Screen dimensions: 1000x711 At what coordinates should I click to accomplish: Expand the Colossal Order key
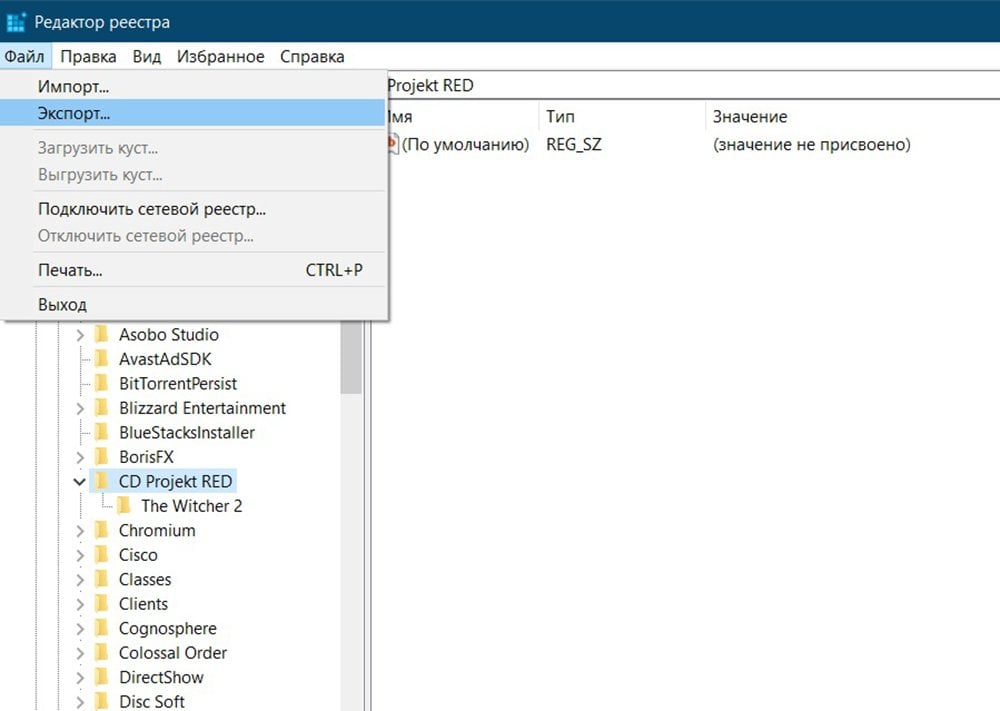click(80, 653)
